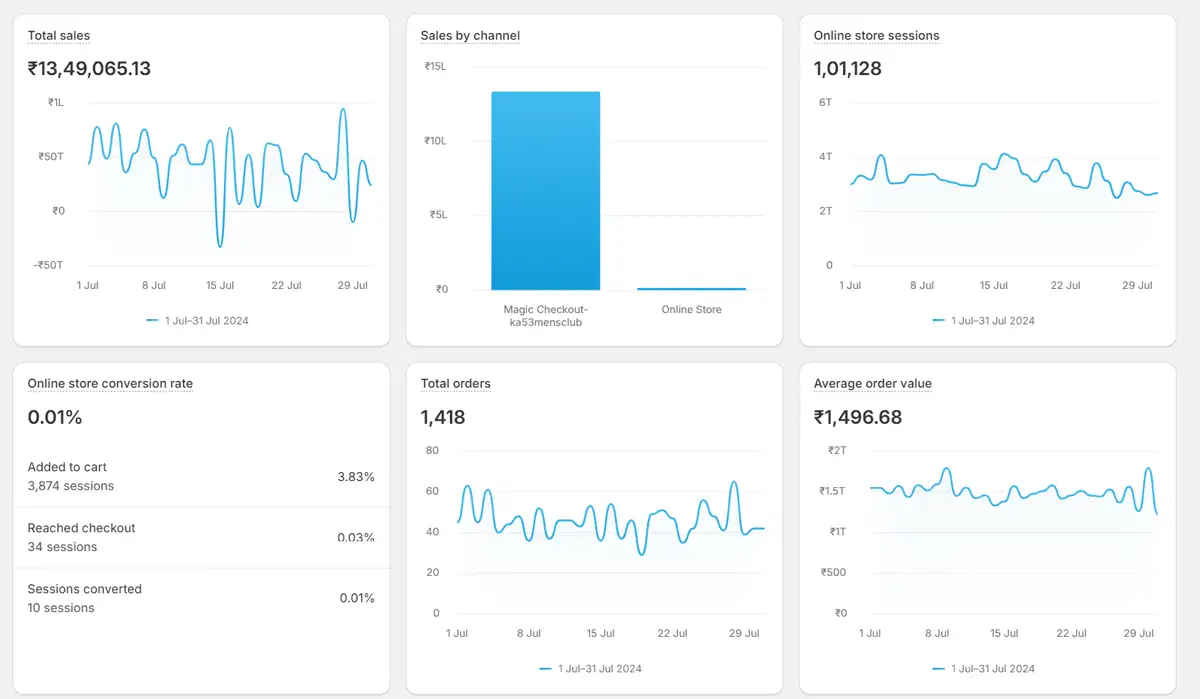Screen dimensions: 1200x699
Task: Click the 1,418 total orders figure
Action: click(443, 418)
